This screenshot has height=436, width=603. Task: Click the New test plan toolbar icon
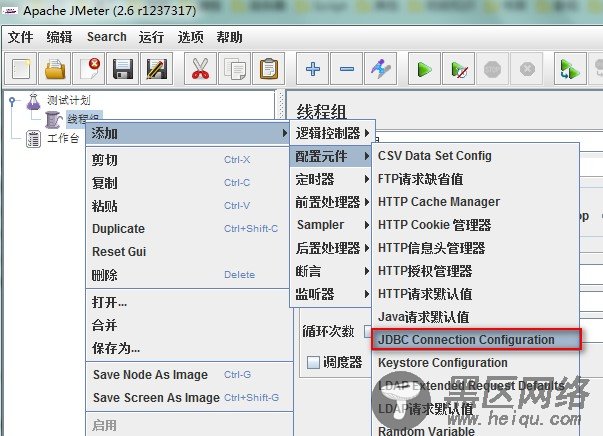tap(21, 69)
